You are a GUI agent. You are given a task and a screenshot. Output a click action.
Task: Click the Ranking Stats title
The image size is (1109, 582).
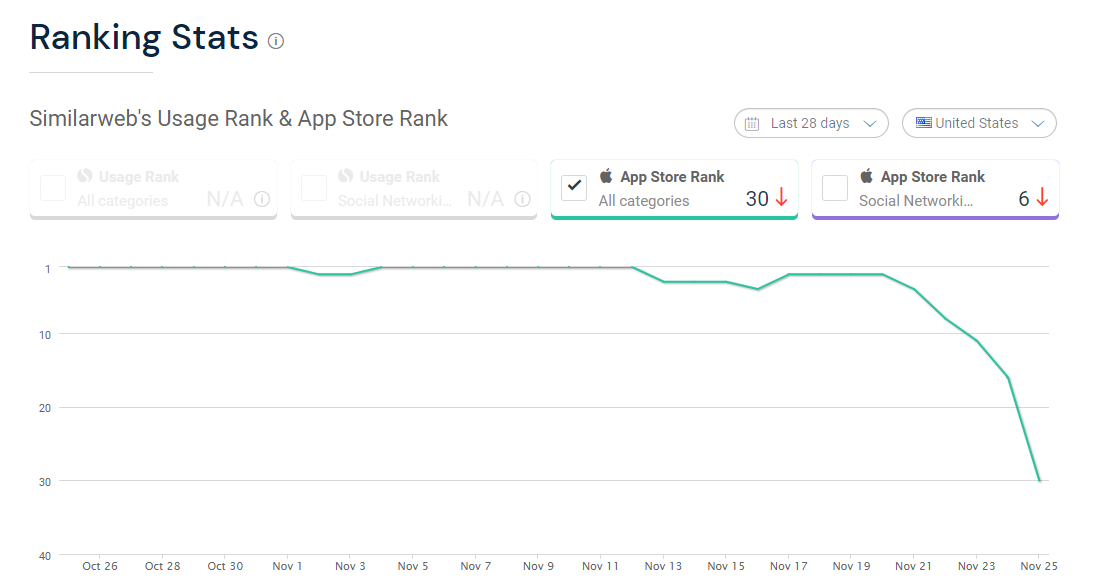tap(144, 37)
